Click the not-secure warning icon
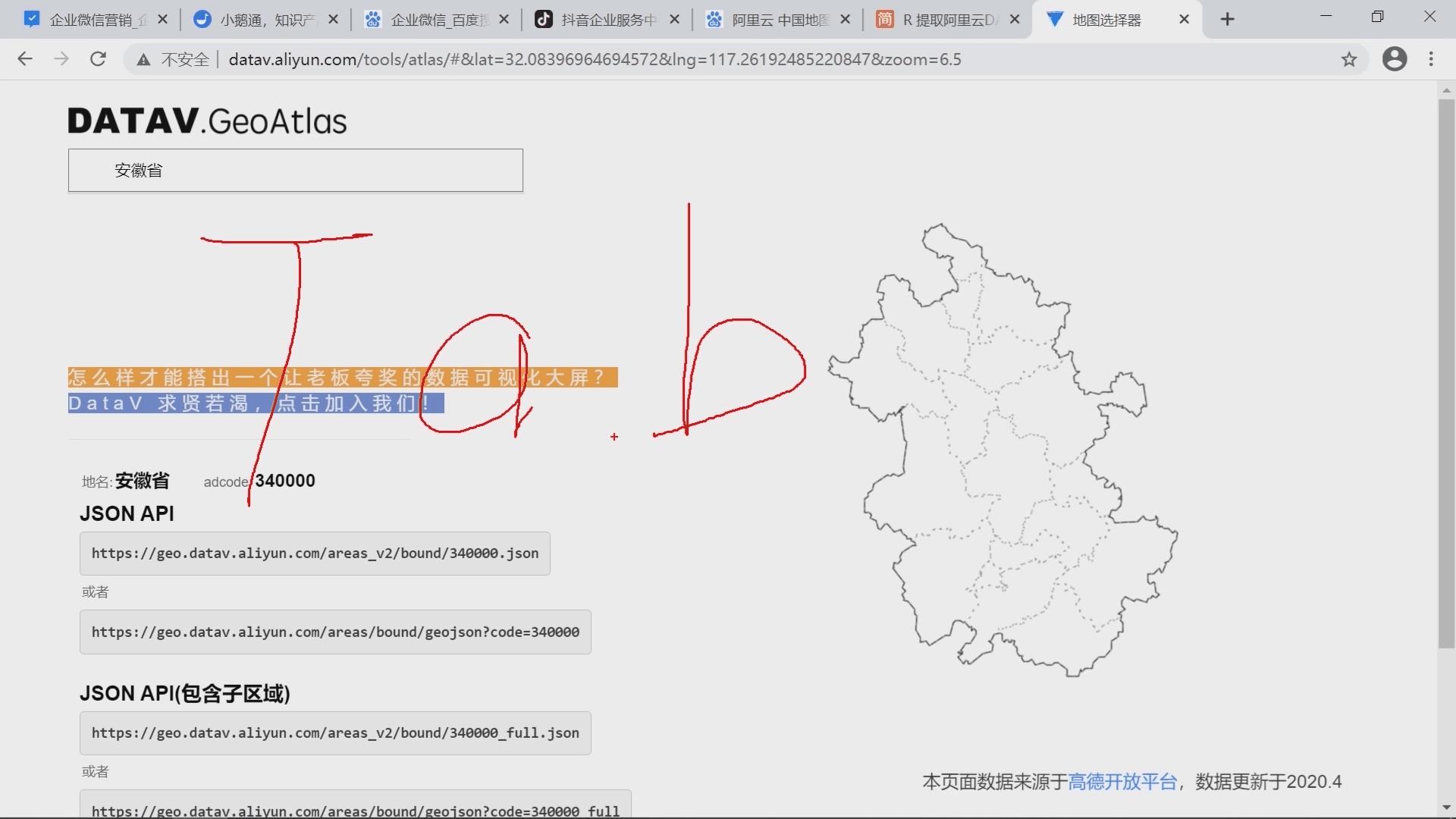 (x=143, y=59)
